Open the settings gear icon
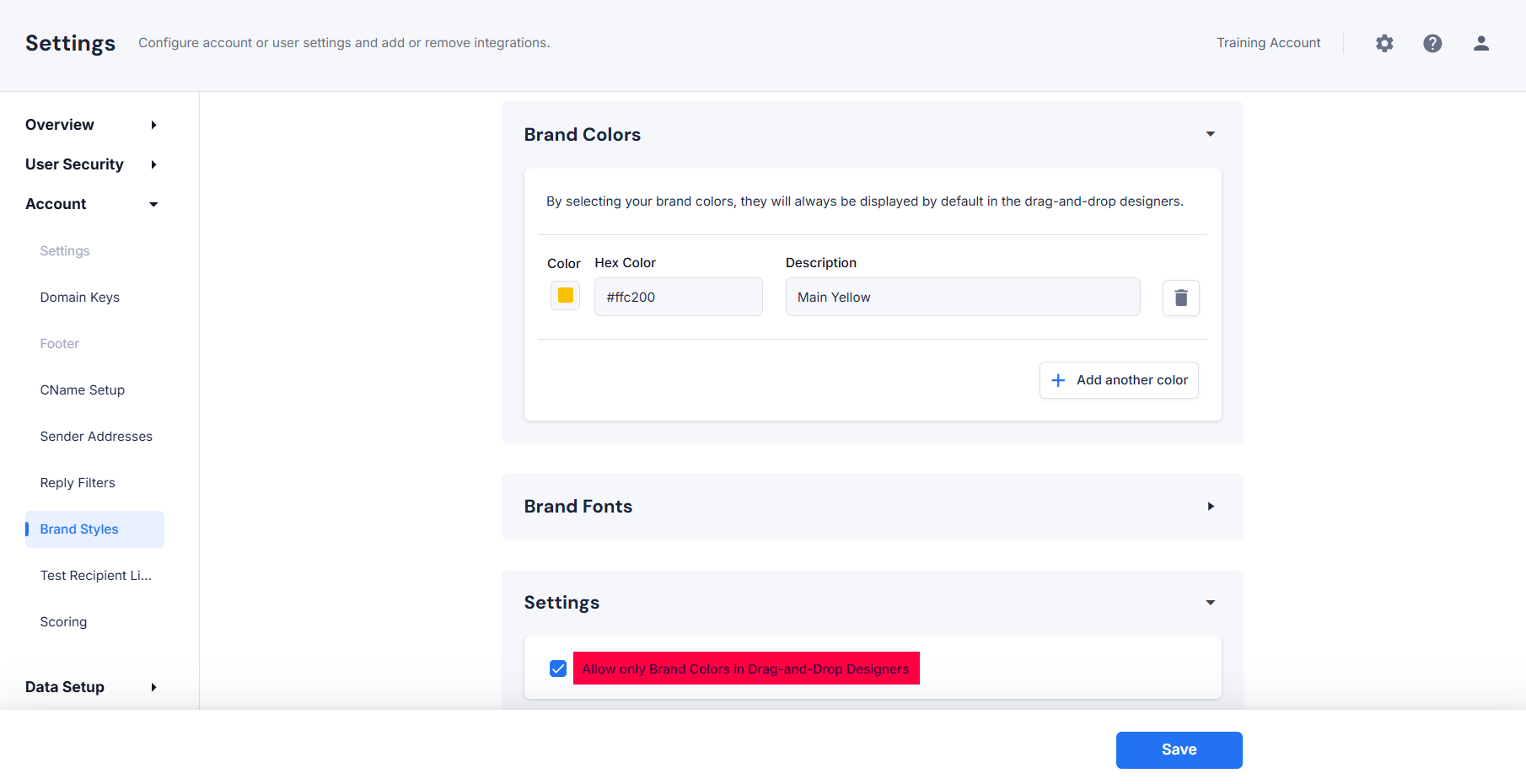1526x784 pixels. (1384, 43)
